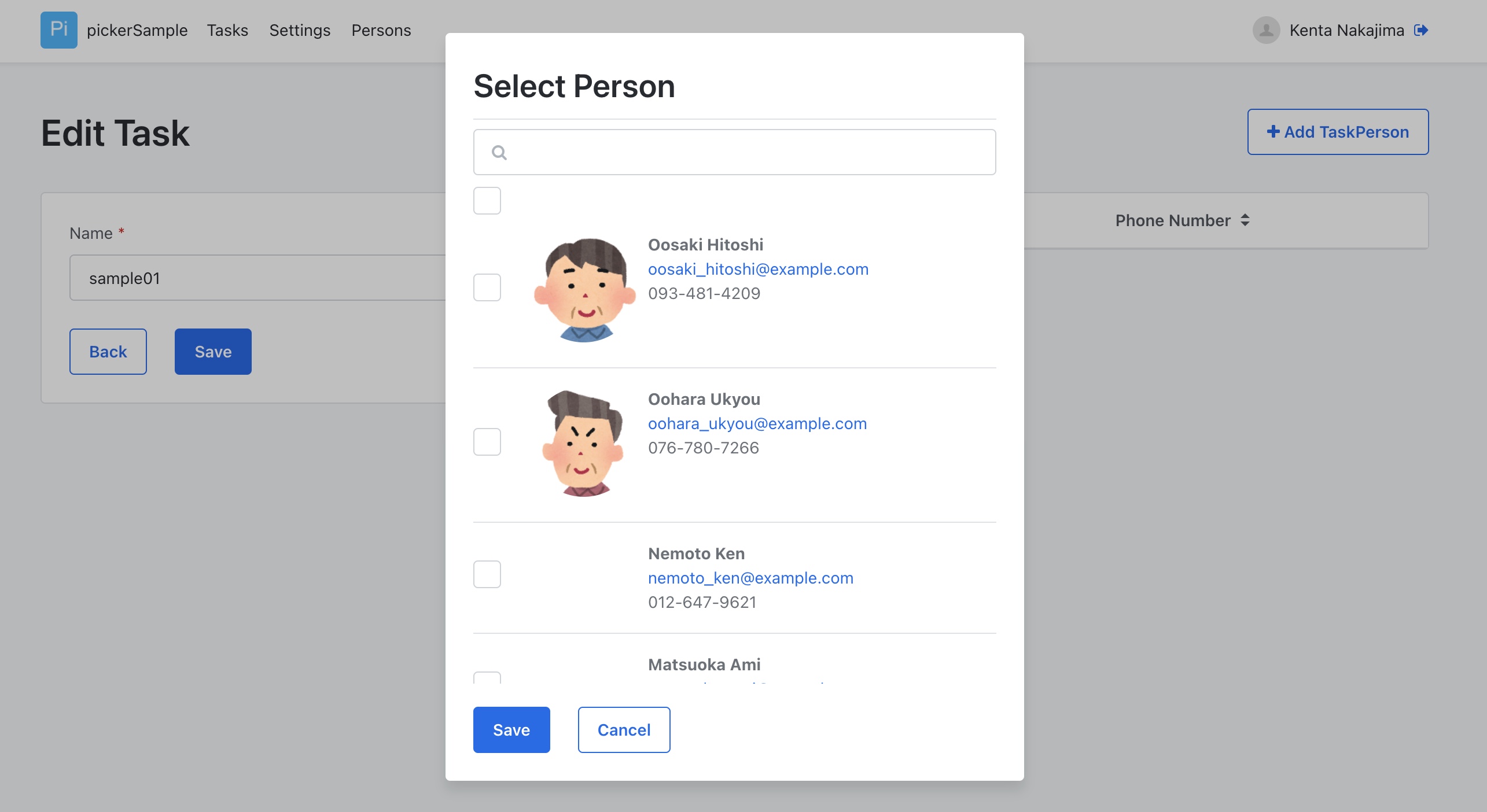
Task: Open the oohara_ukyou@example.com email link
Action: (757, 423)
